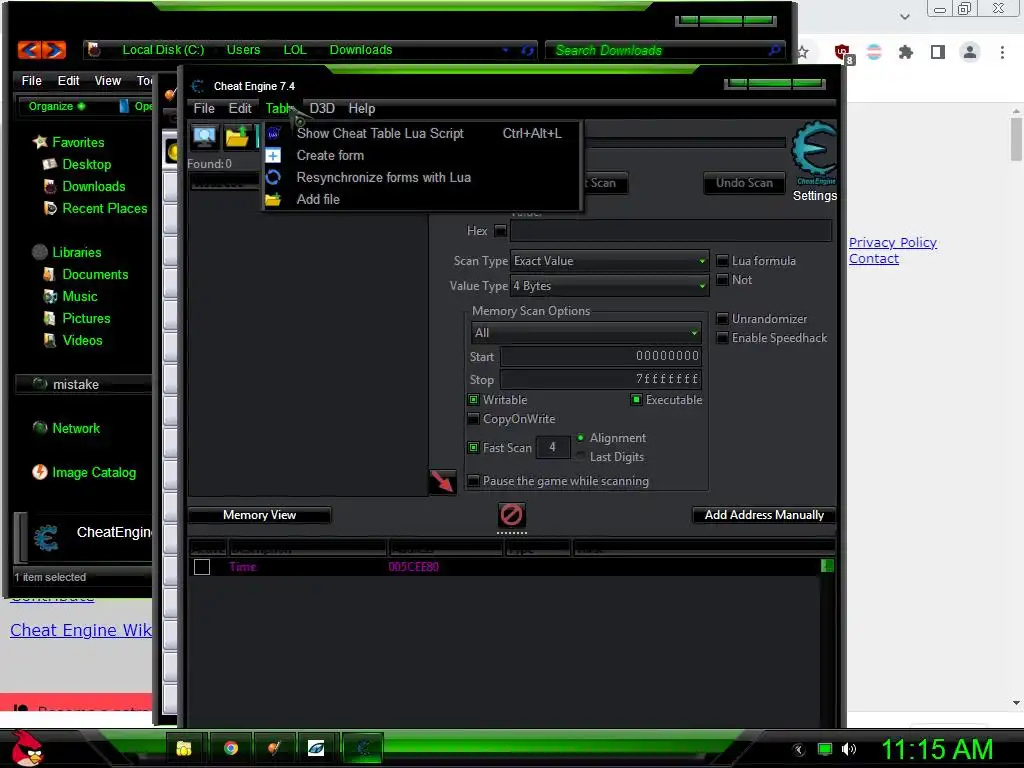The width and height of the screenshot is (1024, 768).
Task: Click the red clear list circle icon
Action: [x=511, y=515]
